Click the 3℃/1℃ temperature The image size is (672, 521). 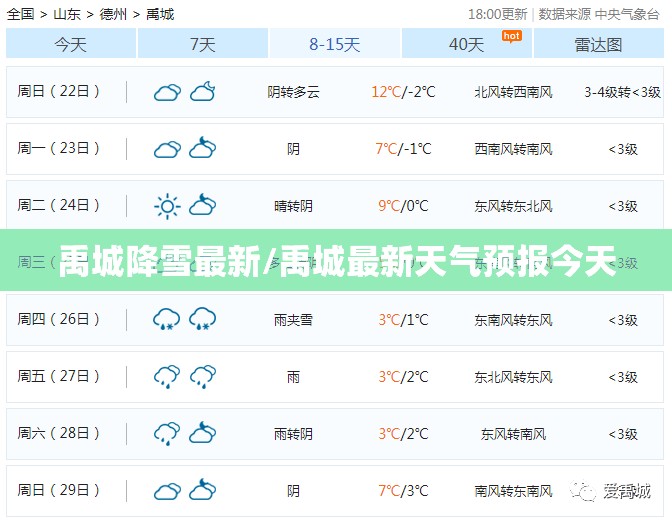click(x=403, y=320)
